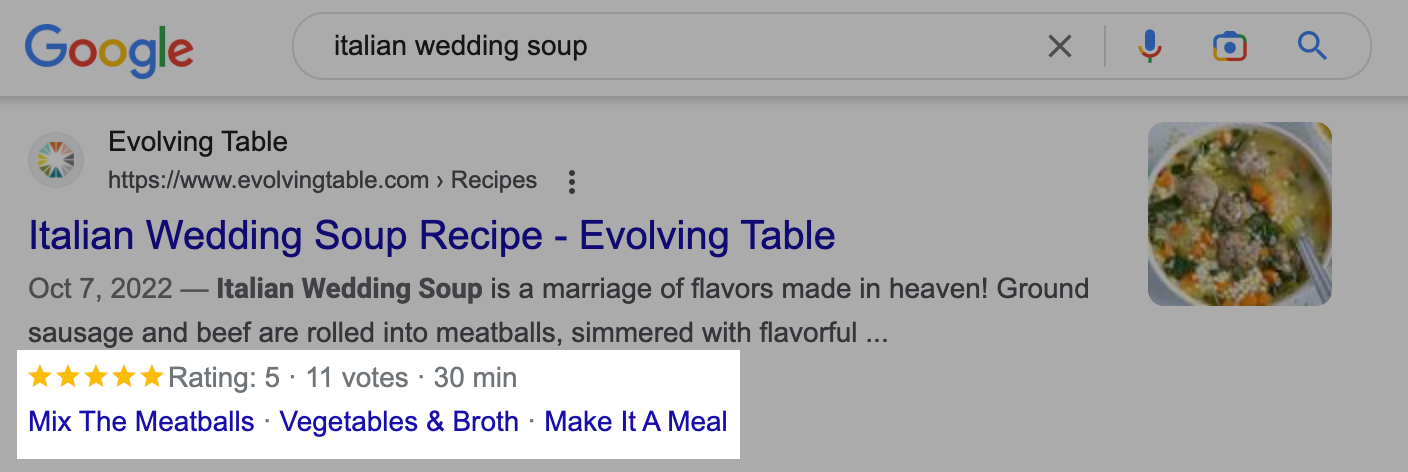
Task: Open Google Lens image search camera icon
Action: pyautogui.click(x=1229, y=46)
